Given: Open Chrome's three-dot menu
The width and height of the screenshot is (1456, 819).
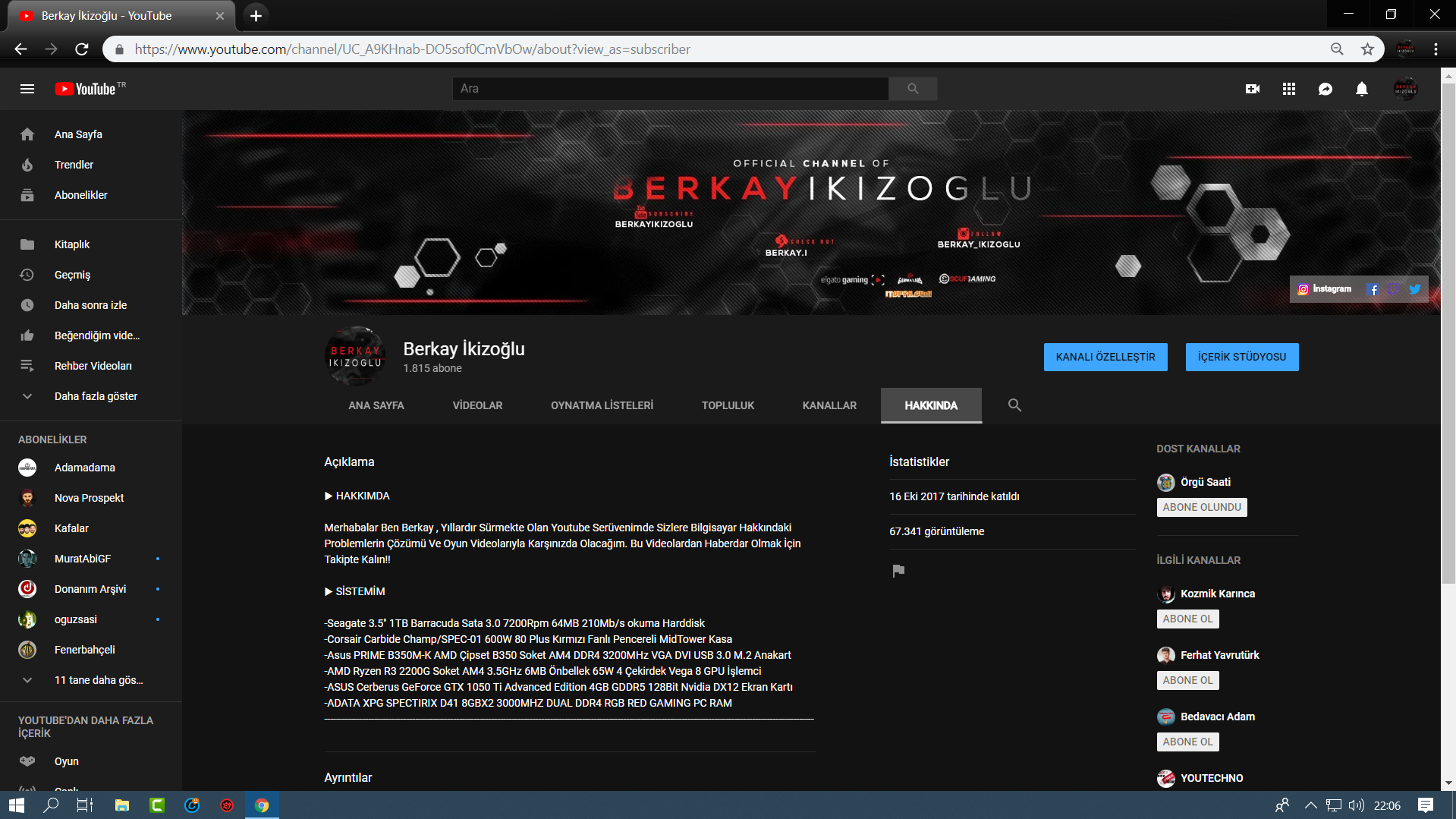Looking at the screenshot, I should click(1436, 49).
